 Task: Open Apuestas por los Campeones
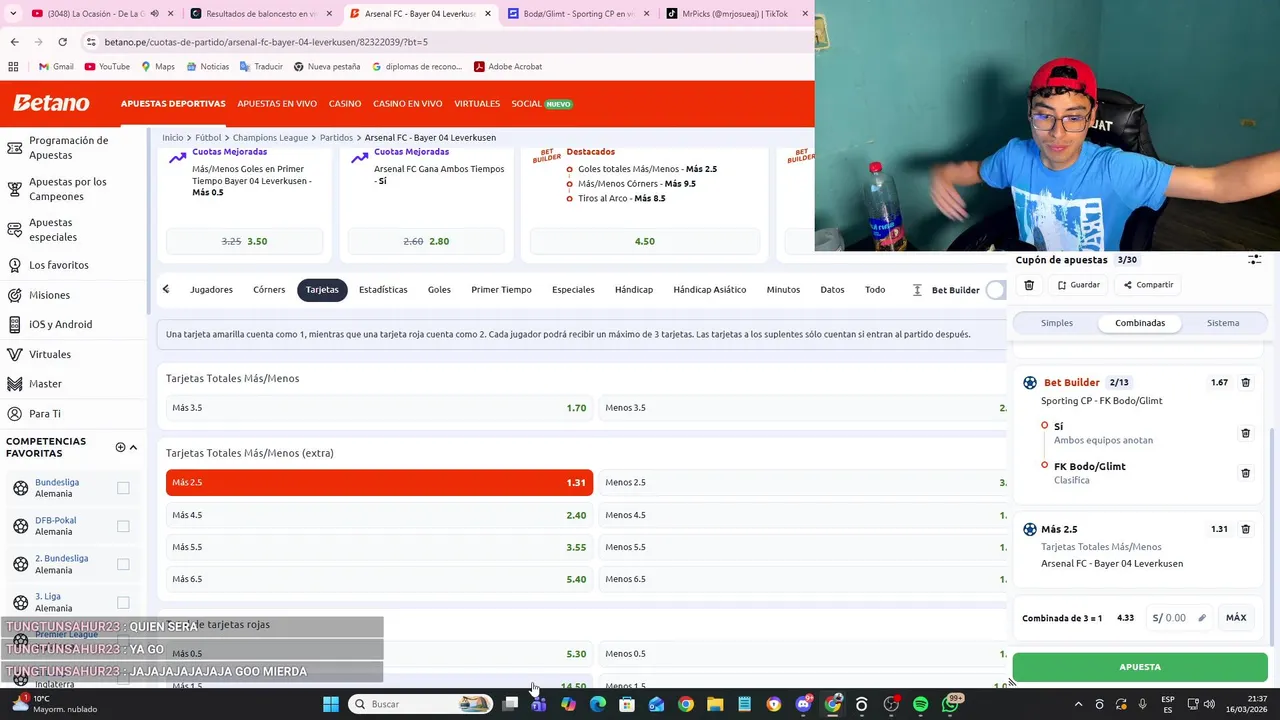[x=67, y=189]
